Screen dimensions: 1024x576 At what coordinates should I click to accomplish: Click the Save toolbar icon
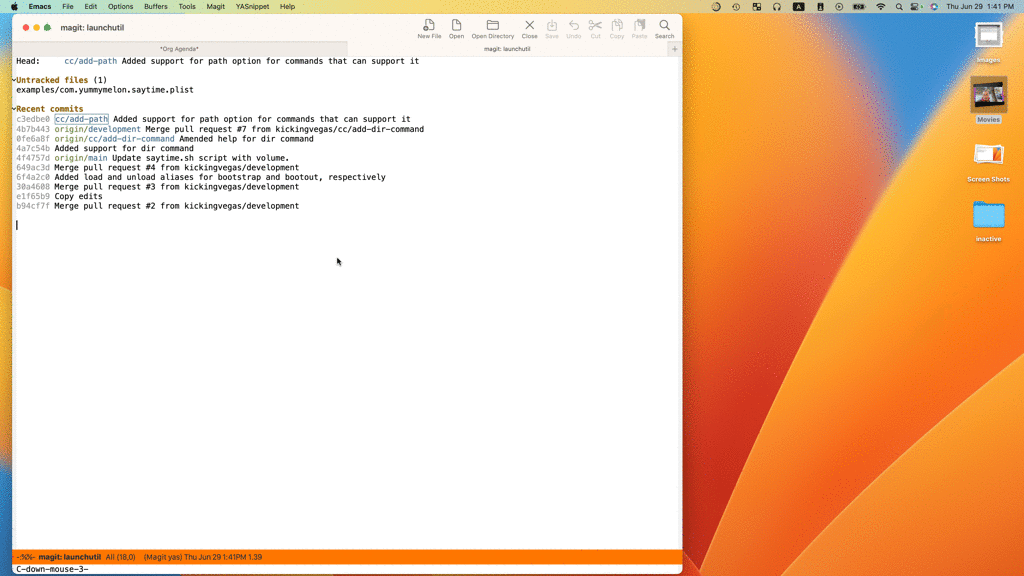tap(552, 29)
